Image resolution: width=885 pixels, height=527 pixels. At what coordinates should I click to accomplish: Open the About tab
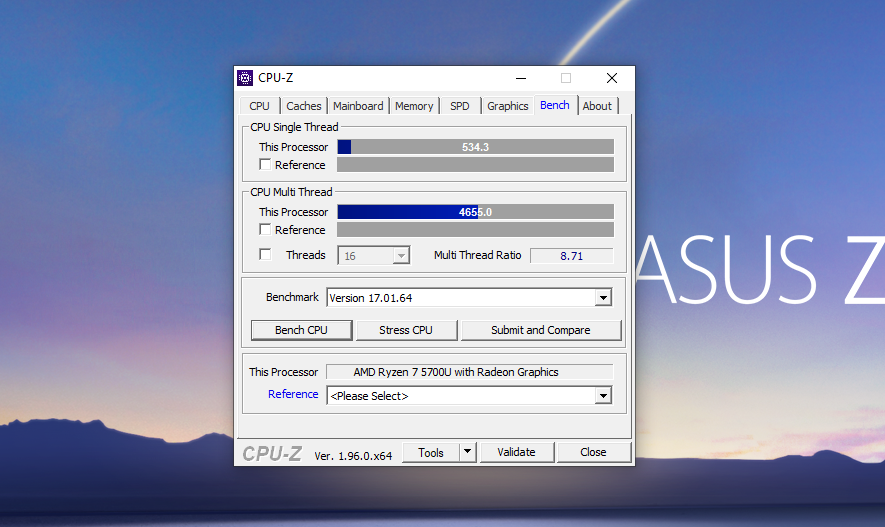597,106
